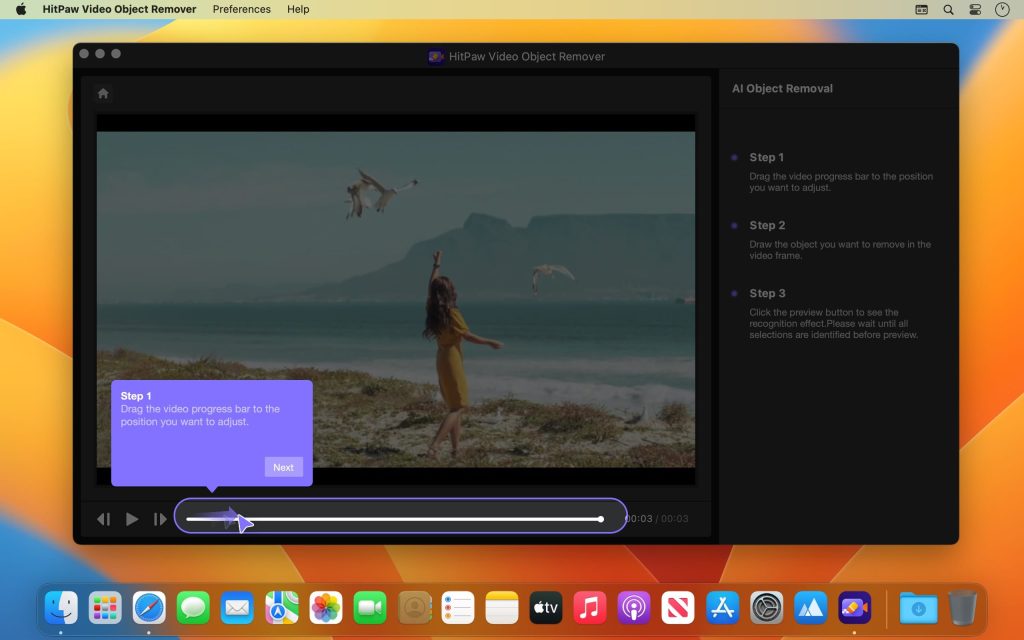Screen dimensions: 1024x640
Task: Click the clock icon in the menu bar
Action: coord(1000,9)
